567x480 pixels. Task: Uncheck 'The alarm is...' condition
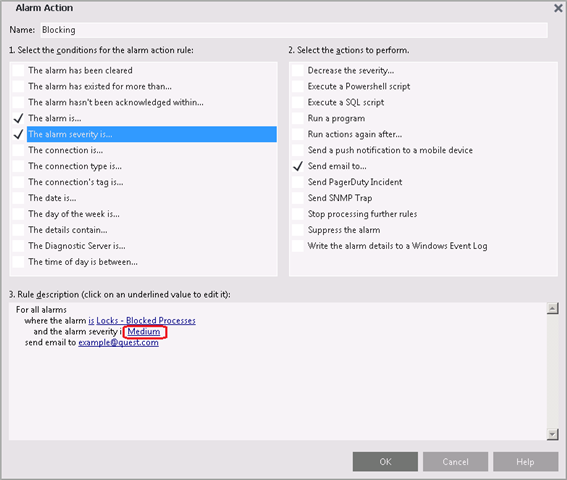click(x=18, y=118)
